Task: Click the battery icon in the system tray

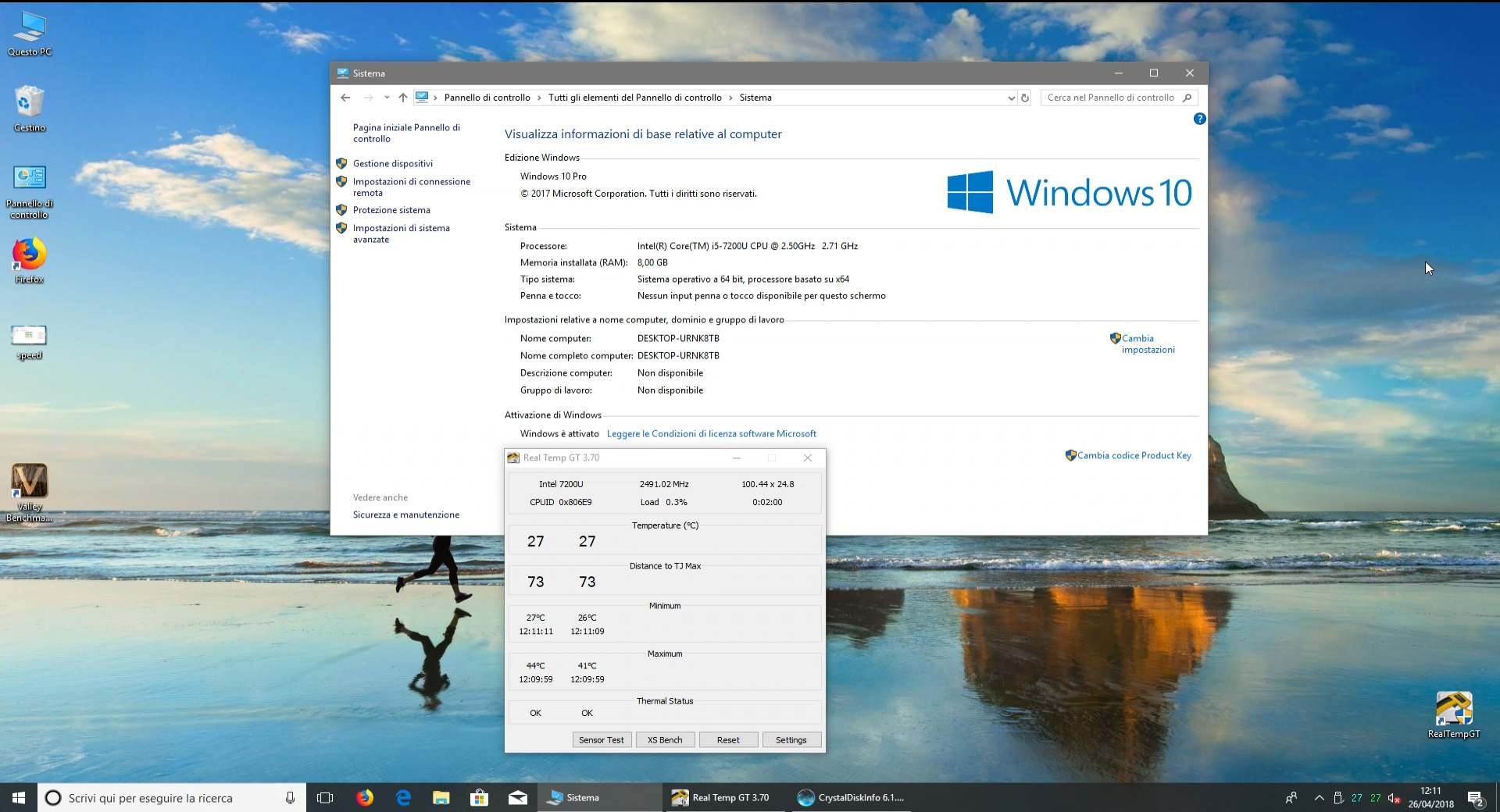Action: point(1338,798)
